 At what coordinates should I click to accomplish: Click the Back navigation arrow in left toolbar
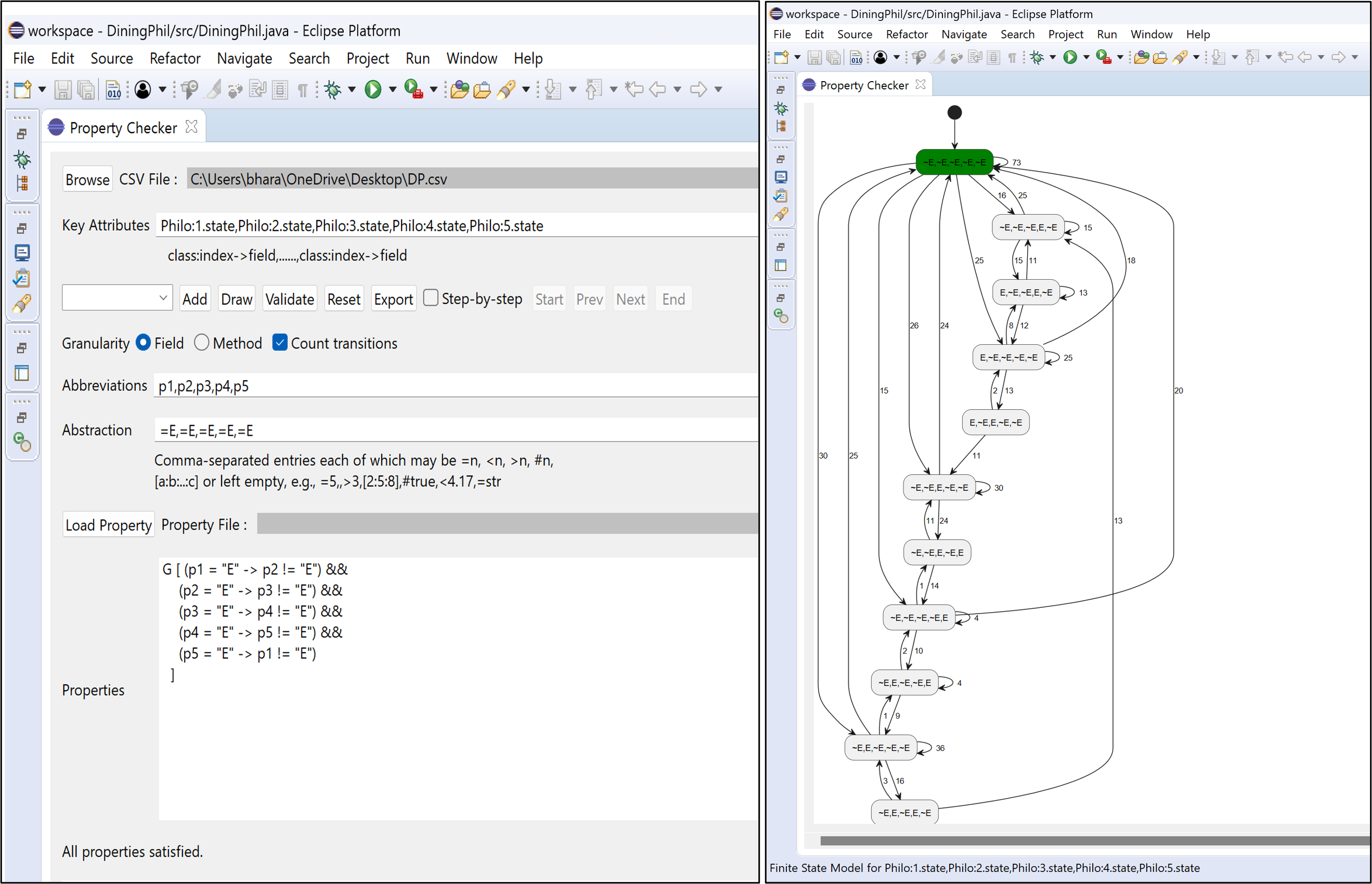pyautogui.click(x=657, y=89)
